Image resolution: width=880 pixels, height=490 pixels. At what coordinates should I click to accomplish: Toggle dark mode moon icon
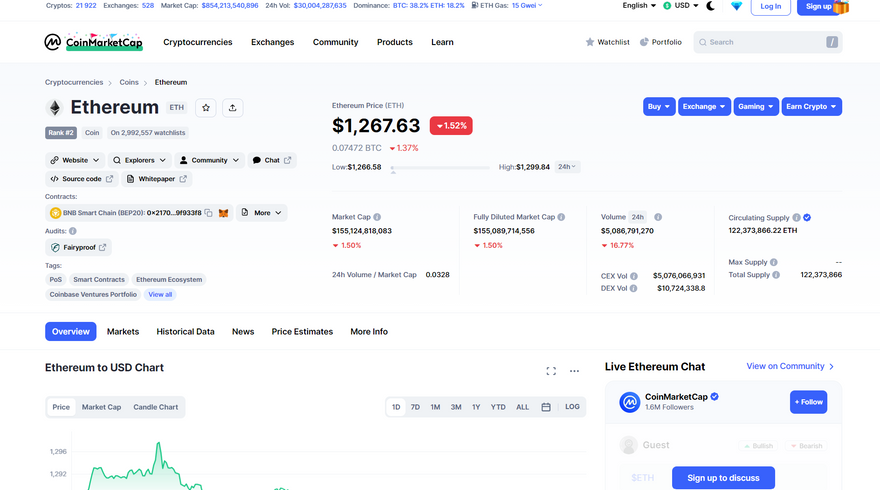(x=711, y=6)
